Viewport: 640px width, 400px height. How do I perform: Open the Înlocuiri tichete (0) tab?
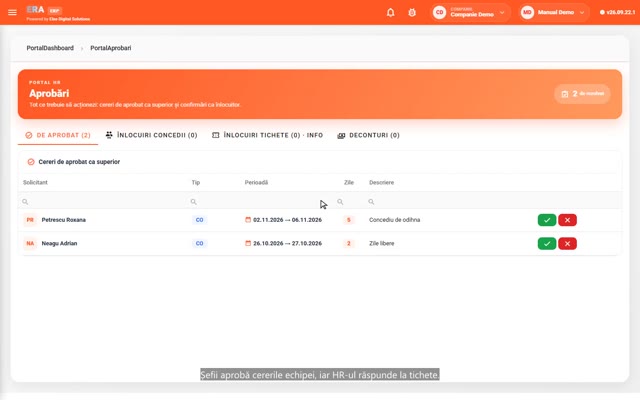click(x=267, y=135)
